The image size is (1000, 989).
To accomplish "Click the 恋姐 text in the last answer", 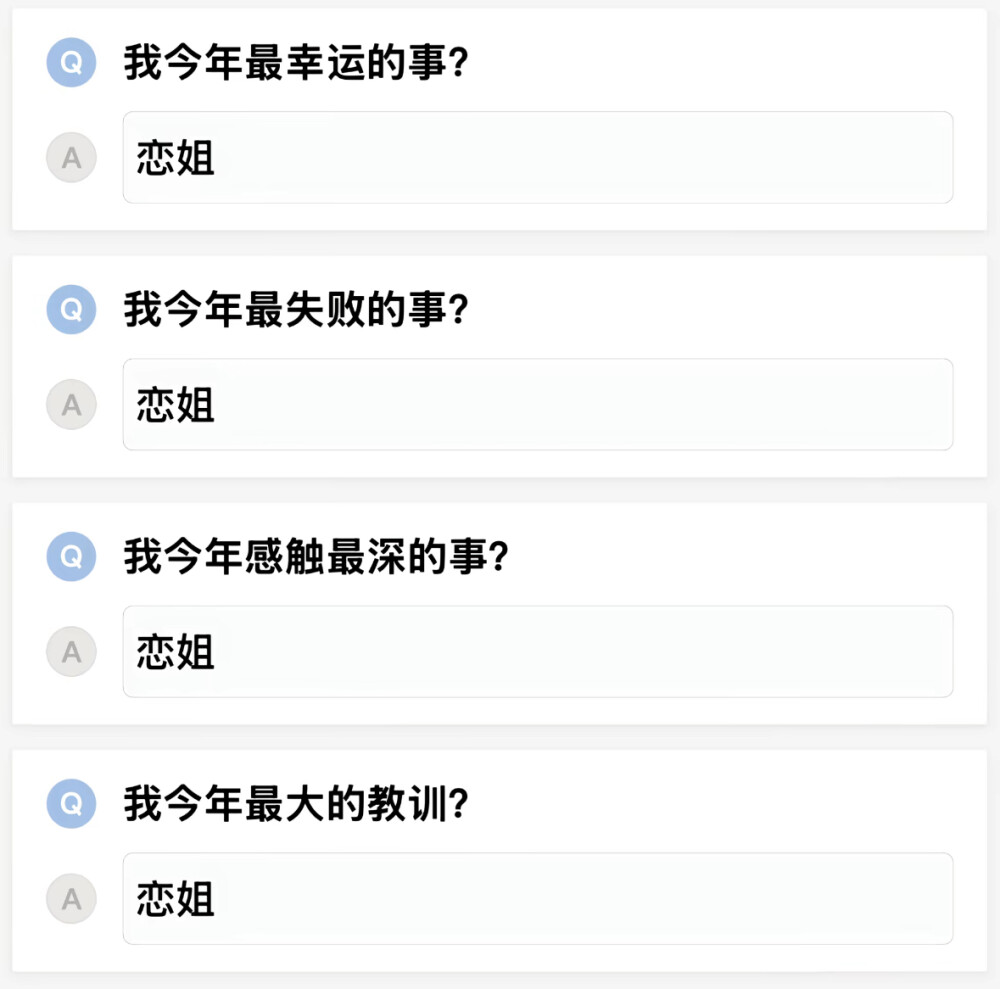I will pyautogui.click(x=173, y=899).
